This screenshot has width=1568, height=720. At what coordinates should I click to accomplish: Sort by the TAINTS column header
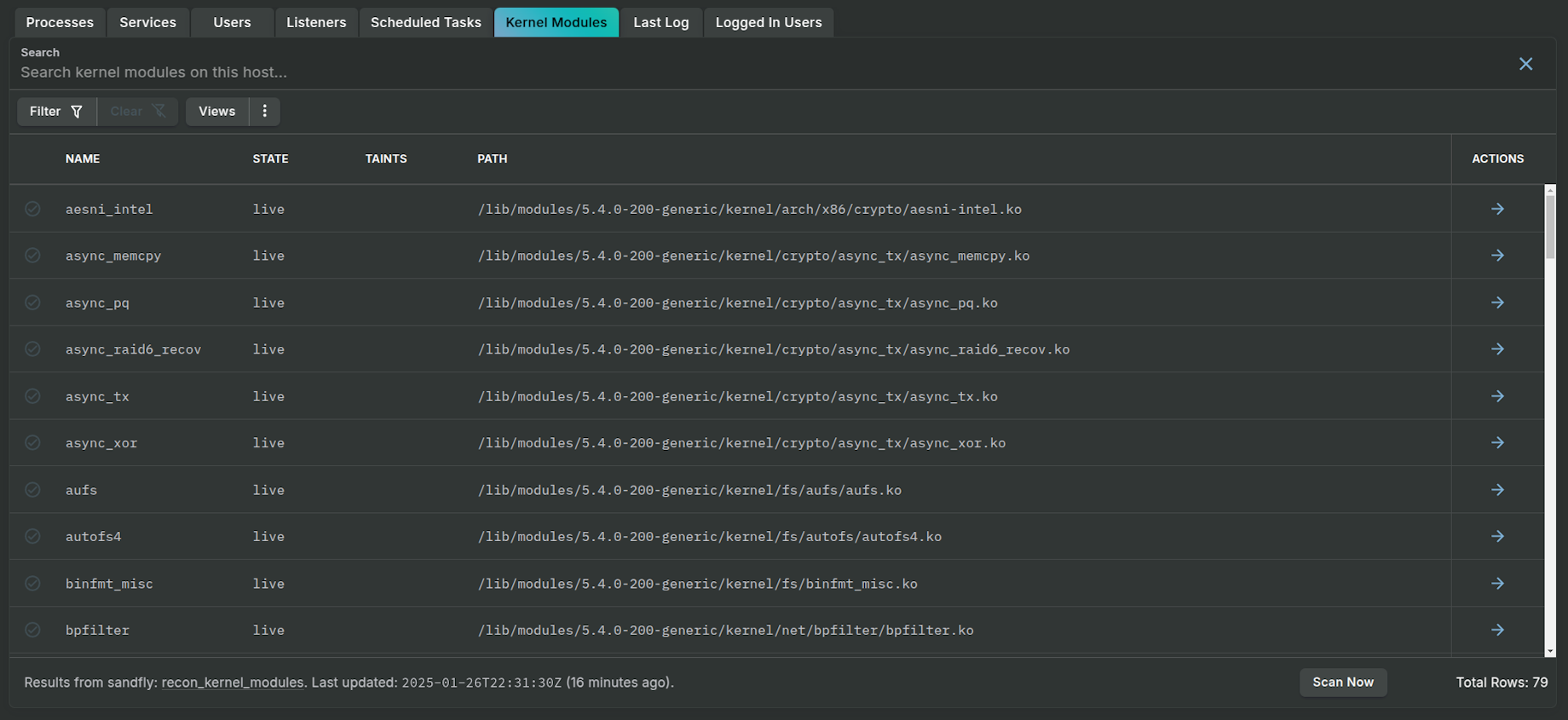pos(386,159)
